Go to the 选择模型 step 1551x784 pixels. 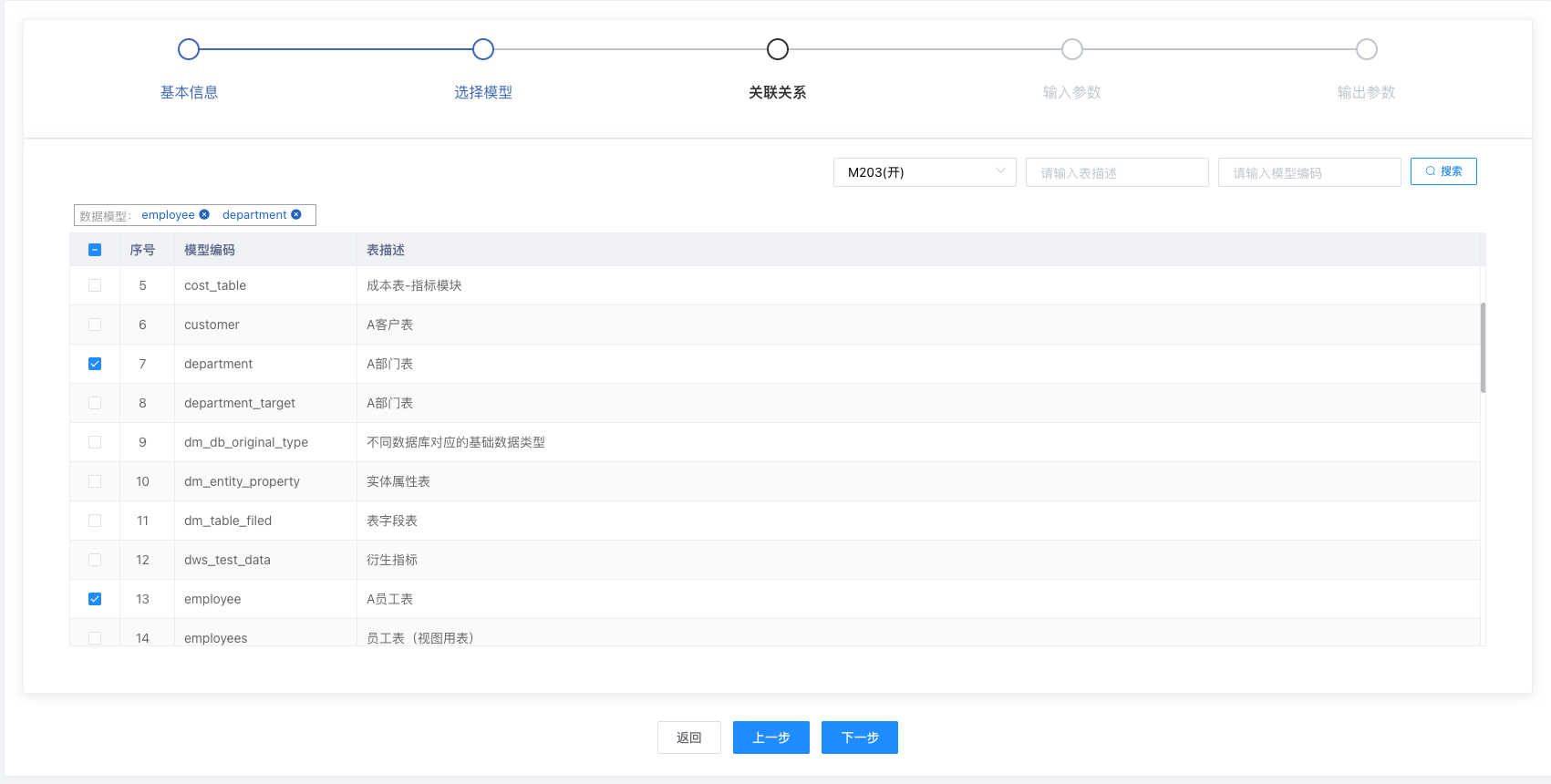483,92
